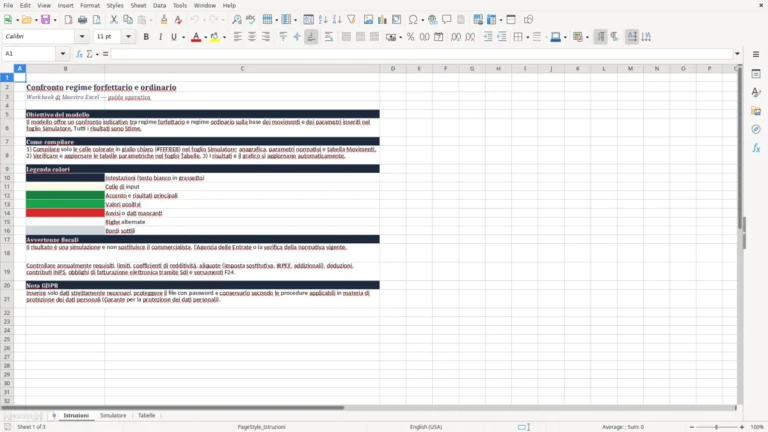Click the Font Color red swatch button

click(196, 37)
